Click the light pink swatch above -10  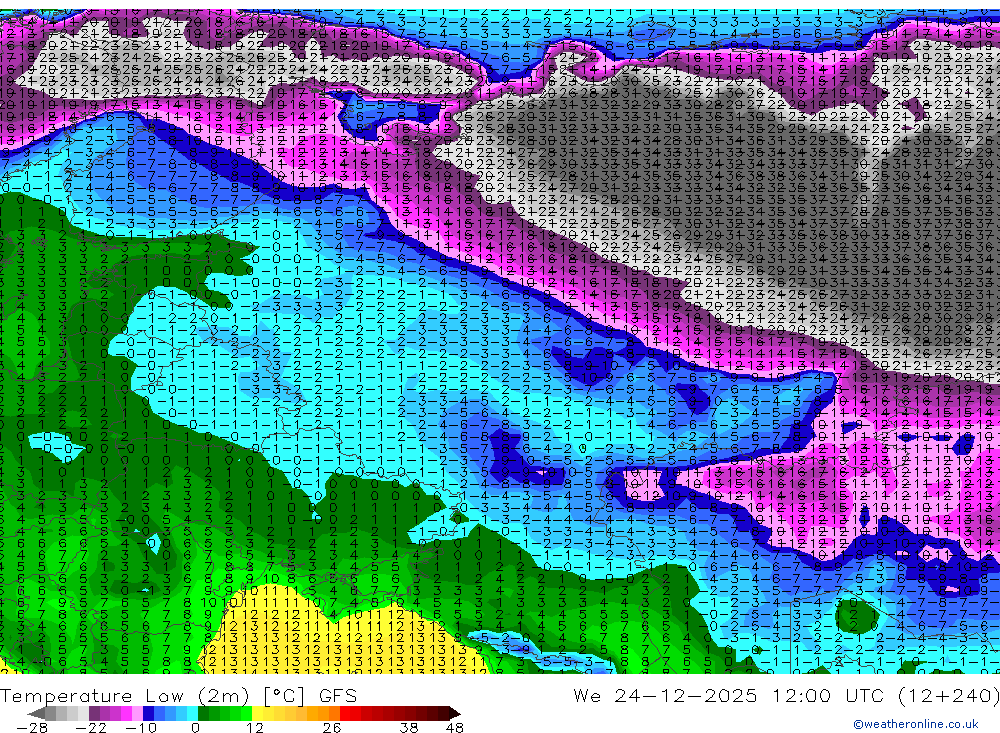tap(137, 713)
